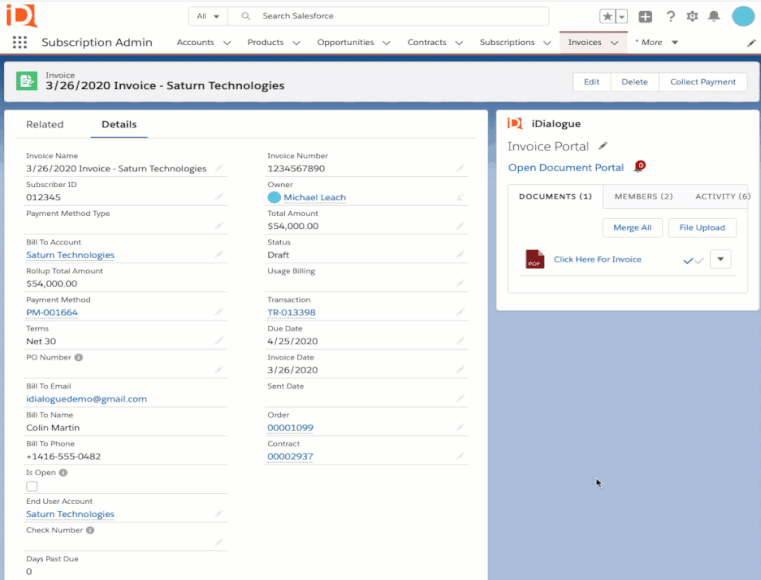Expand the Contracts tab chevron
This screenshot has height=580, width=761.
(x=459, y=43)
